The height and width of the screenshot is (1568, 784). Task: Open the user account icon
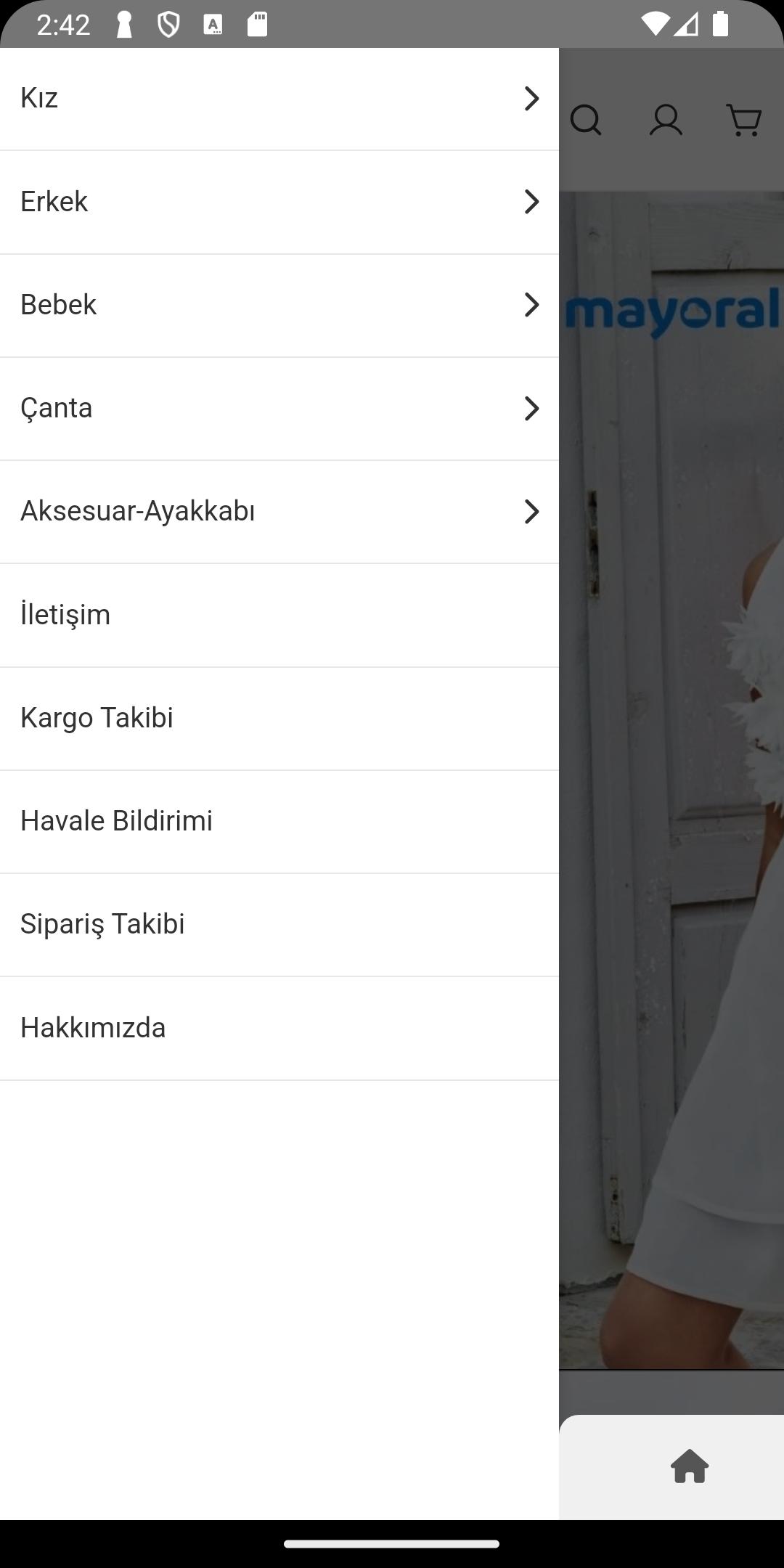666,121
